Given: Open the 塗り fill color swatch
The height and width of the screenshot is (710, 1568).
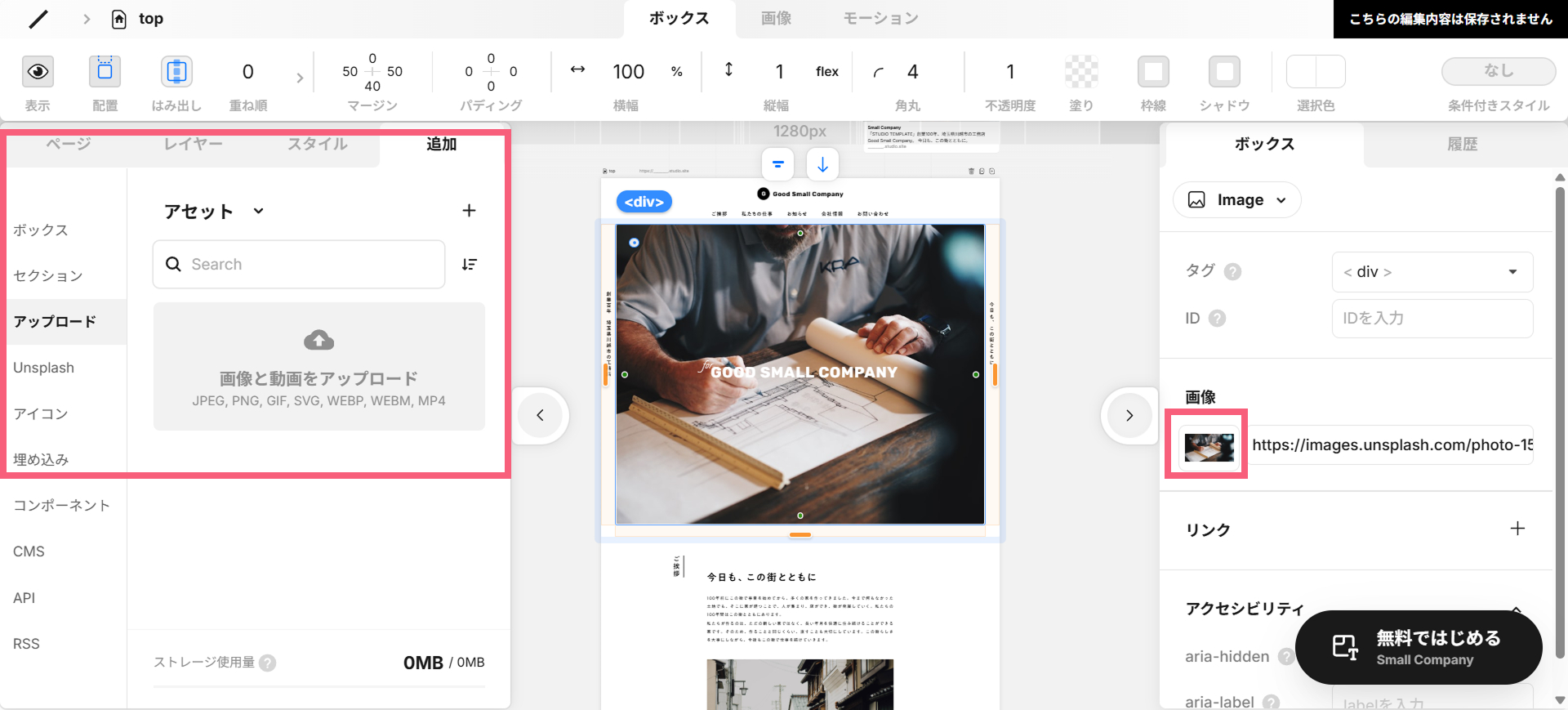Looking at the screenshot, I should pyautogui.click(x=1081, y=72).
